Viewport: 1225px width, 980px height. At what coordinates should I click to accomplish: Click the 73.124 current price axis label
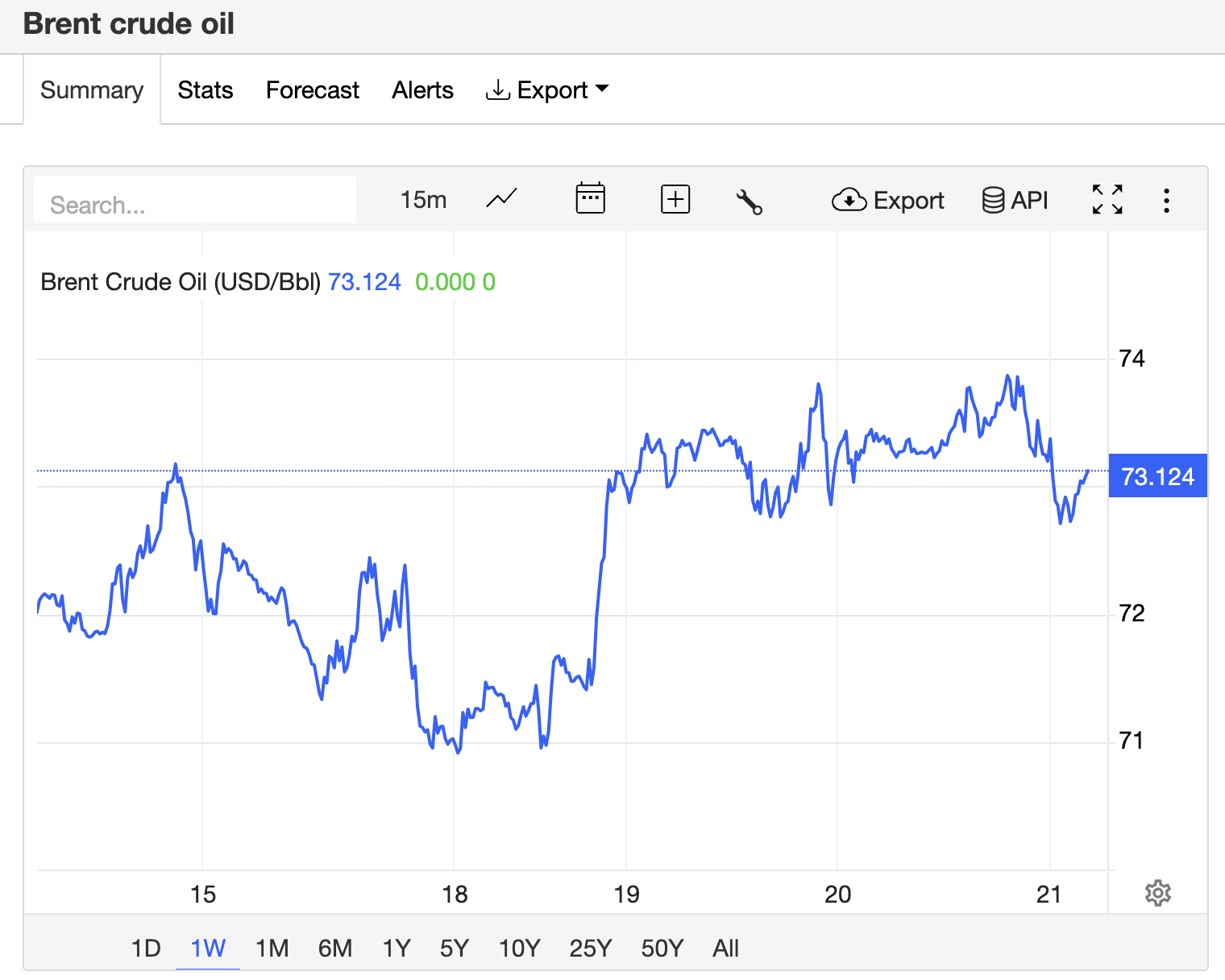pyautogui.click(x=1158, y=476)
